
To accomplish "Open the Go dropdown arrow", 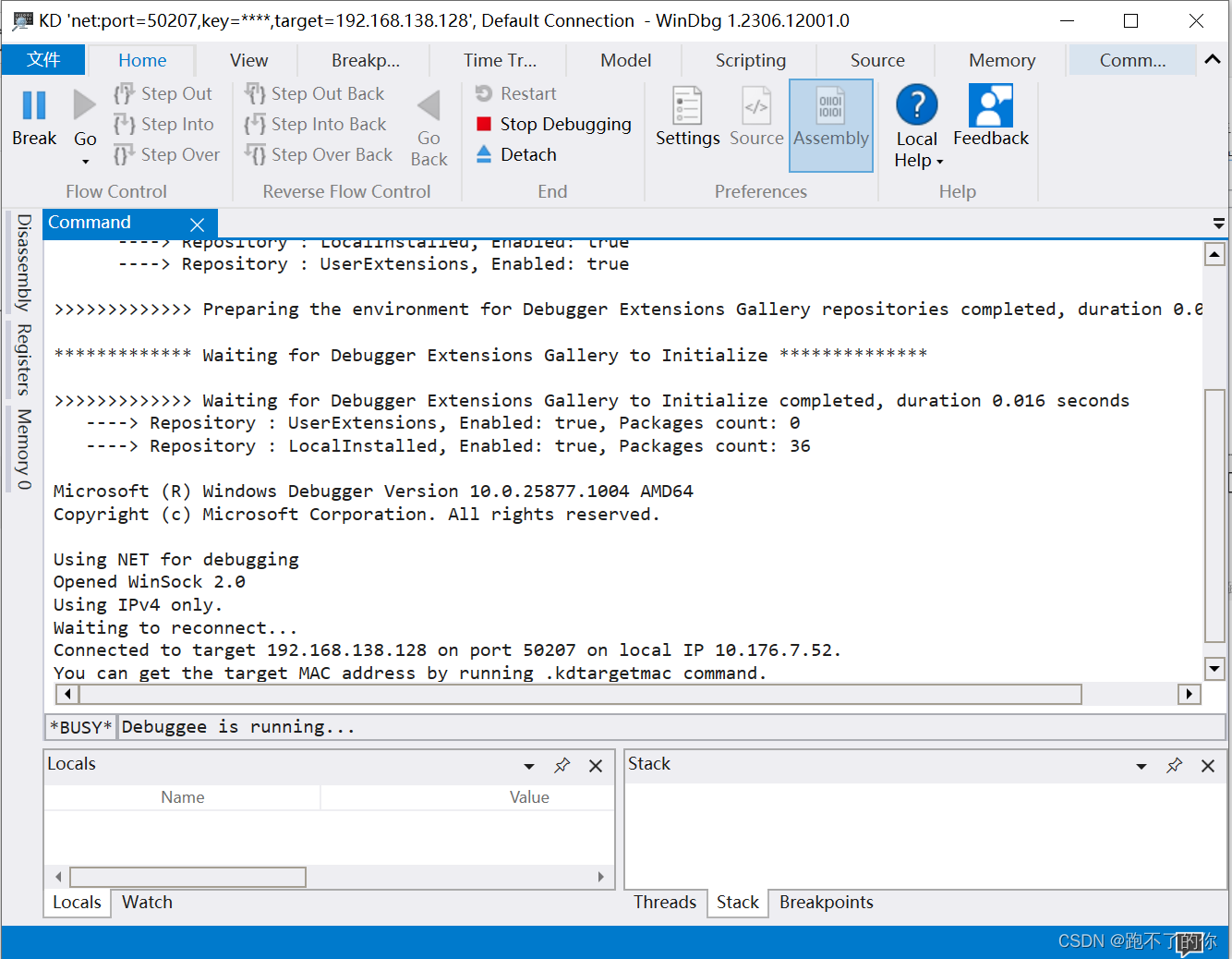I will click(x=85, y=162).
